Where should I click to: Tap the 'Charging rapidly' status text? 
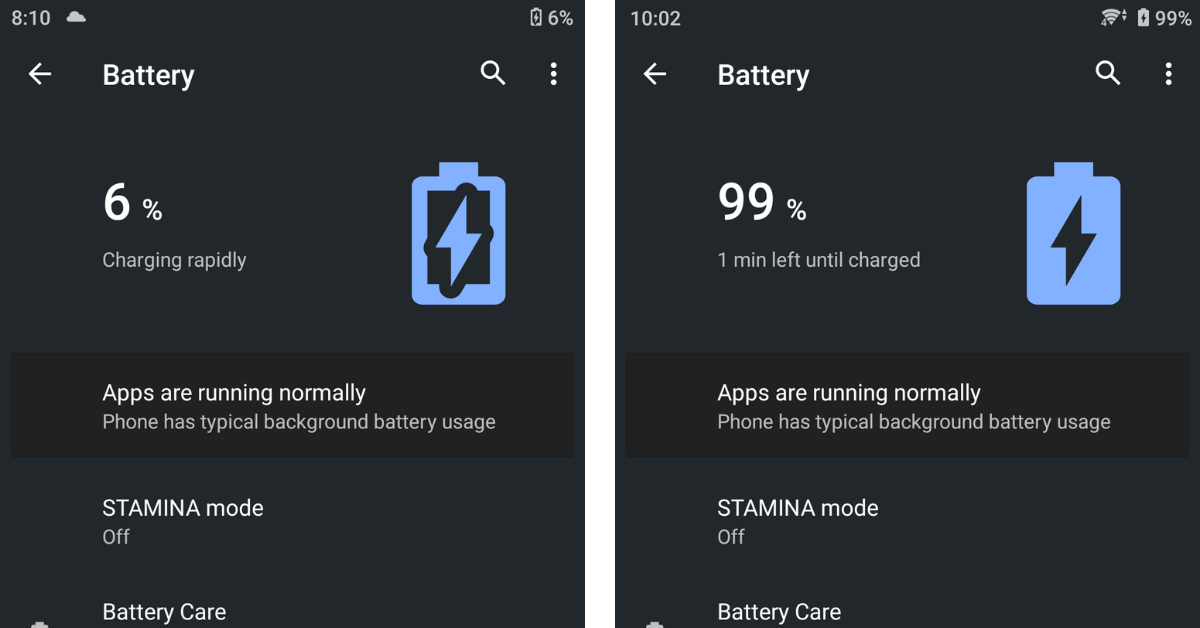point(174,260)
